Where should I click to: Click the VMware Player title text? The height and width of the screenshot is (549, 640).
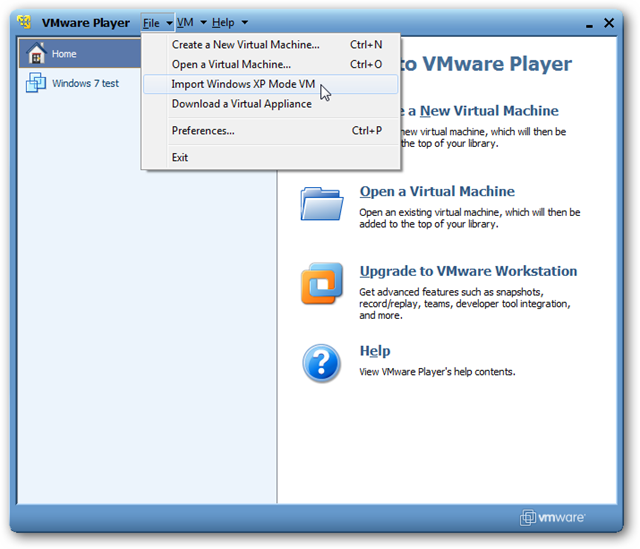pyautogui.click(x=86, y=23)
